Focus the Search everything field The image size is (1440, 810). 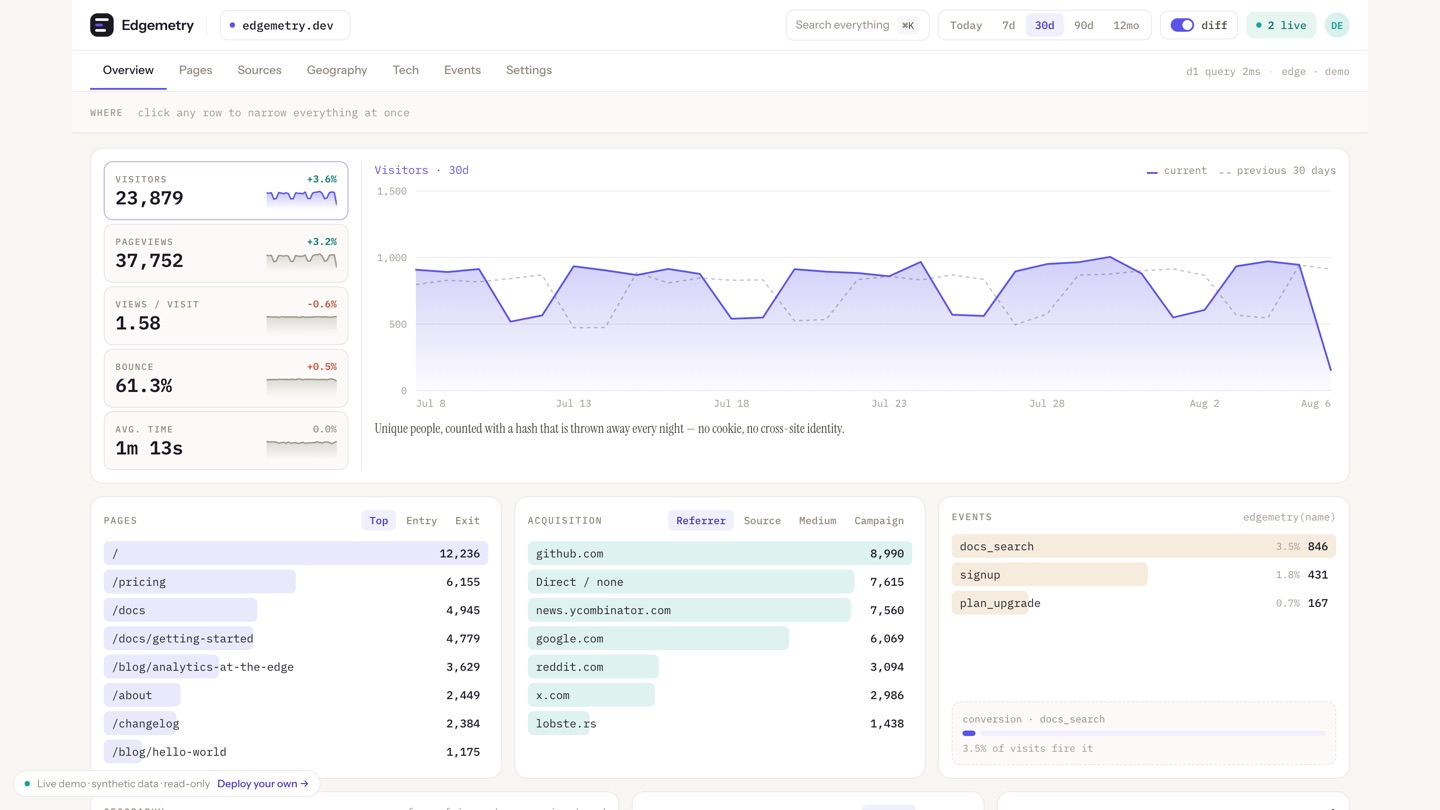coord(857,25)
